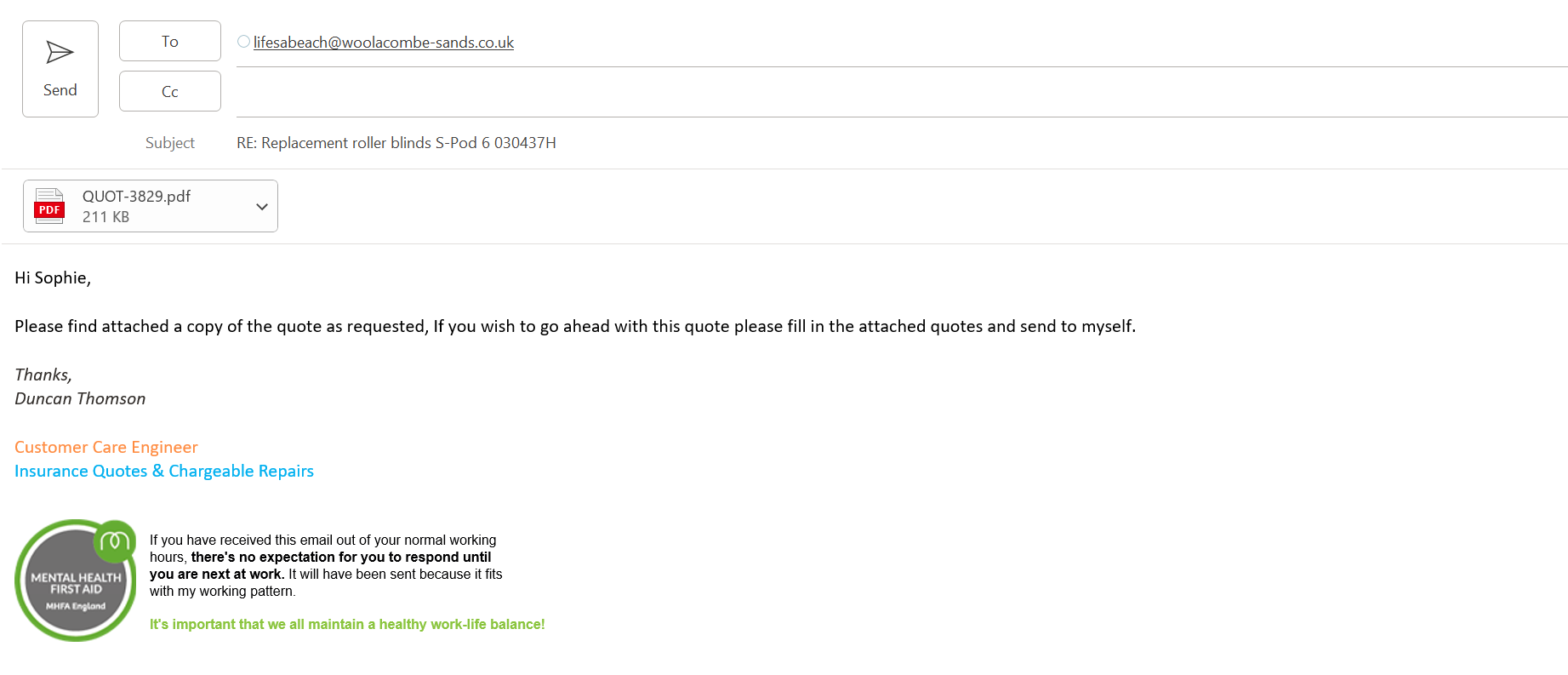
Task: Click the blue Insurance Quotes & Chargeable Repairs text
Action: coord(164,472)
